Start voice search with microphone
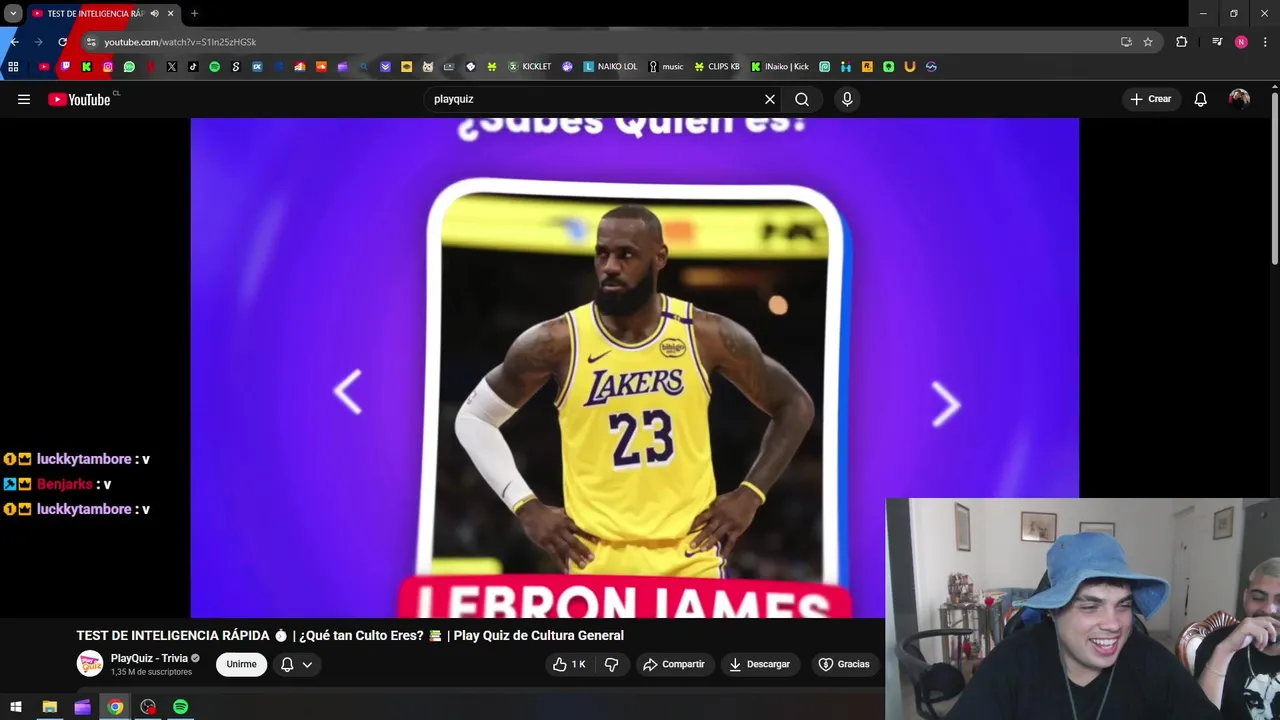The height and width of the screenshot is (720, 1280). click(847, 99)
